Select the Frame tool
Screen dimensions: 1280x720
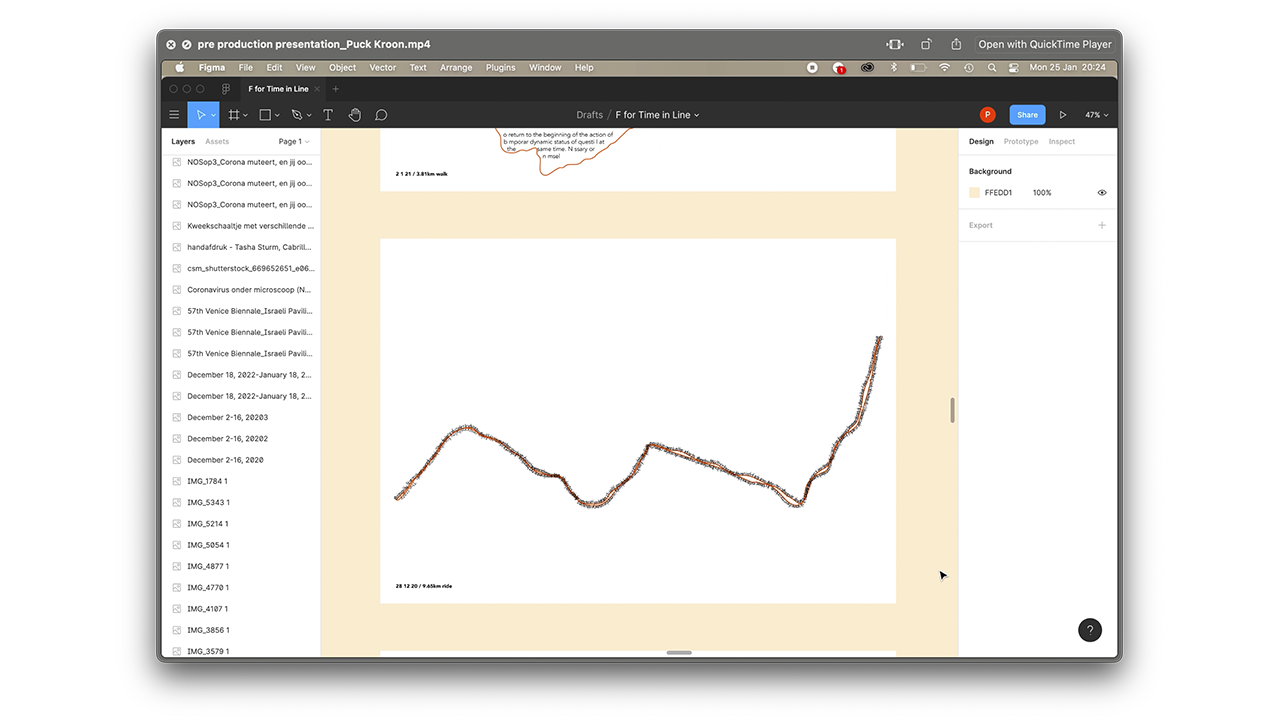[234, 115]
